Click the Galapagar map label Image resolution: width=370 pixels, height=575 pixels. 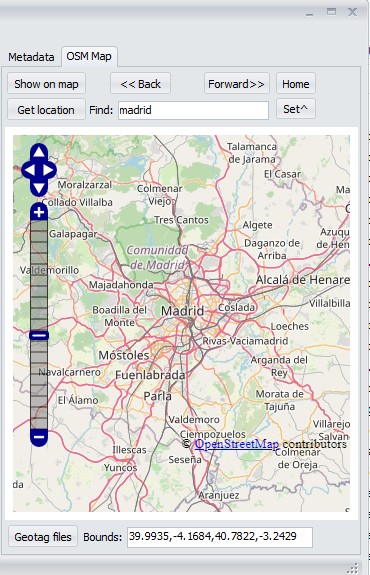tap(73, 234)
